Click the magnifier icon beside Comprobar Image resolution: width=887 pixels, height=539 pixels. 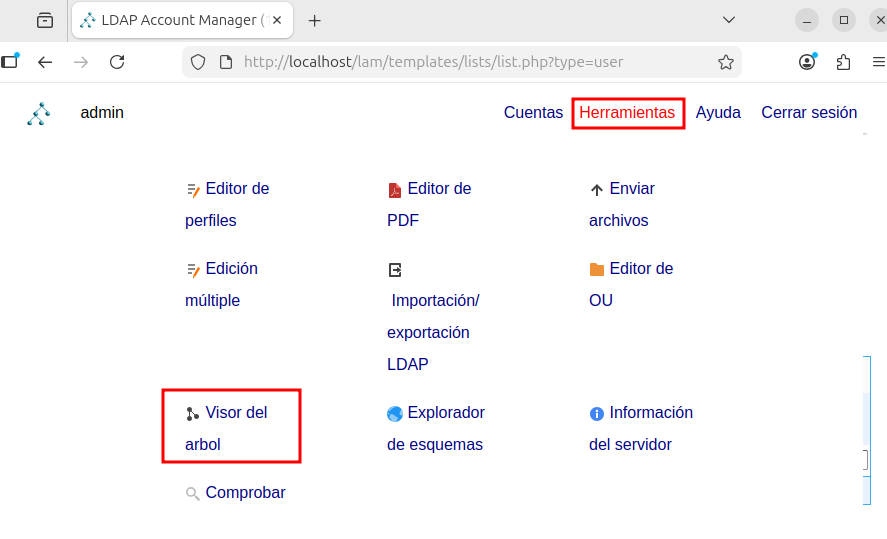192,494
